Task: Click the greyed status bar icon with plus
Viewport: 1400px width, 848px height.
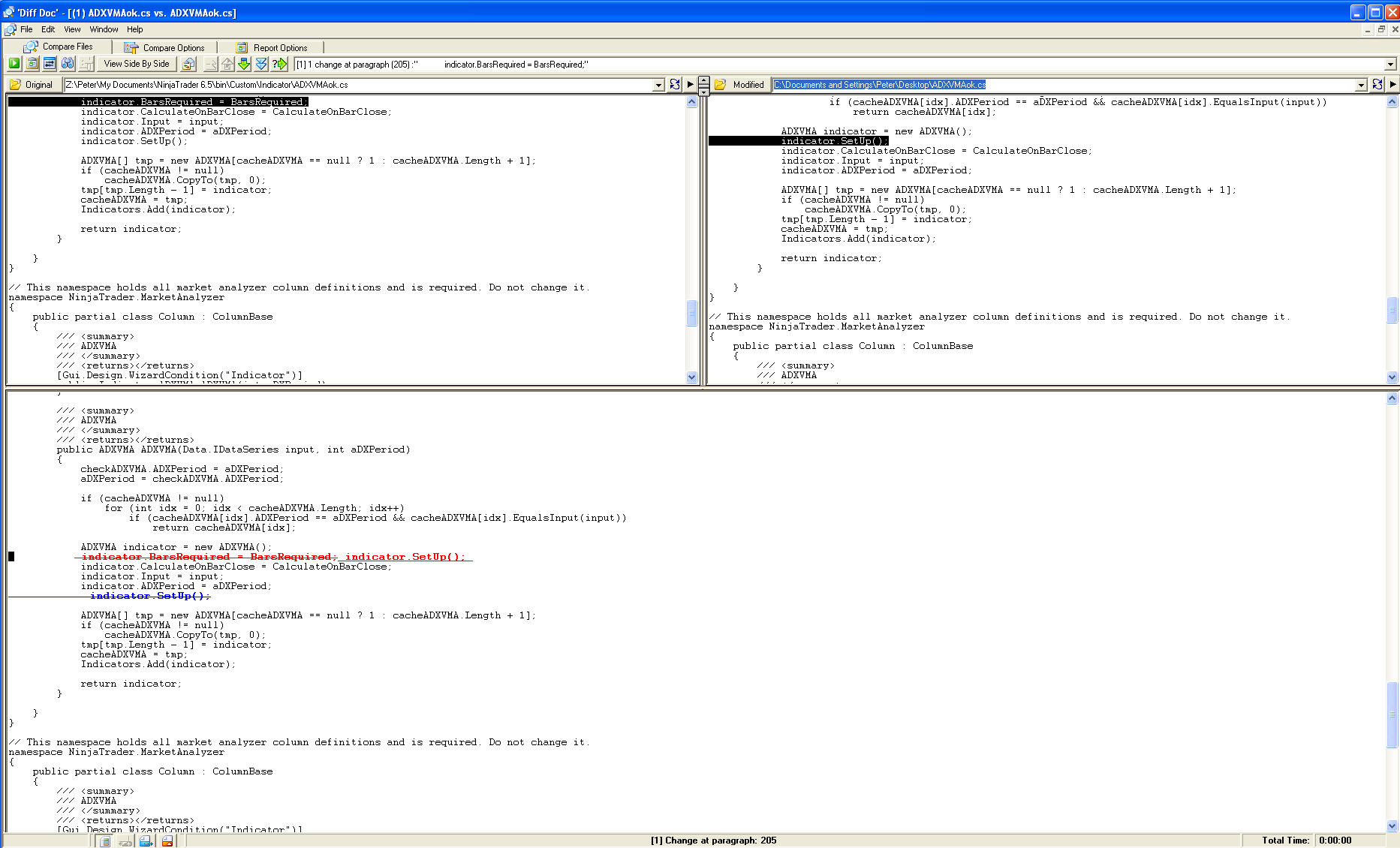Action: [125, 841]
